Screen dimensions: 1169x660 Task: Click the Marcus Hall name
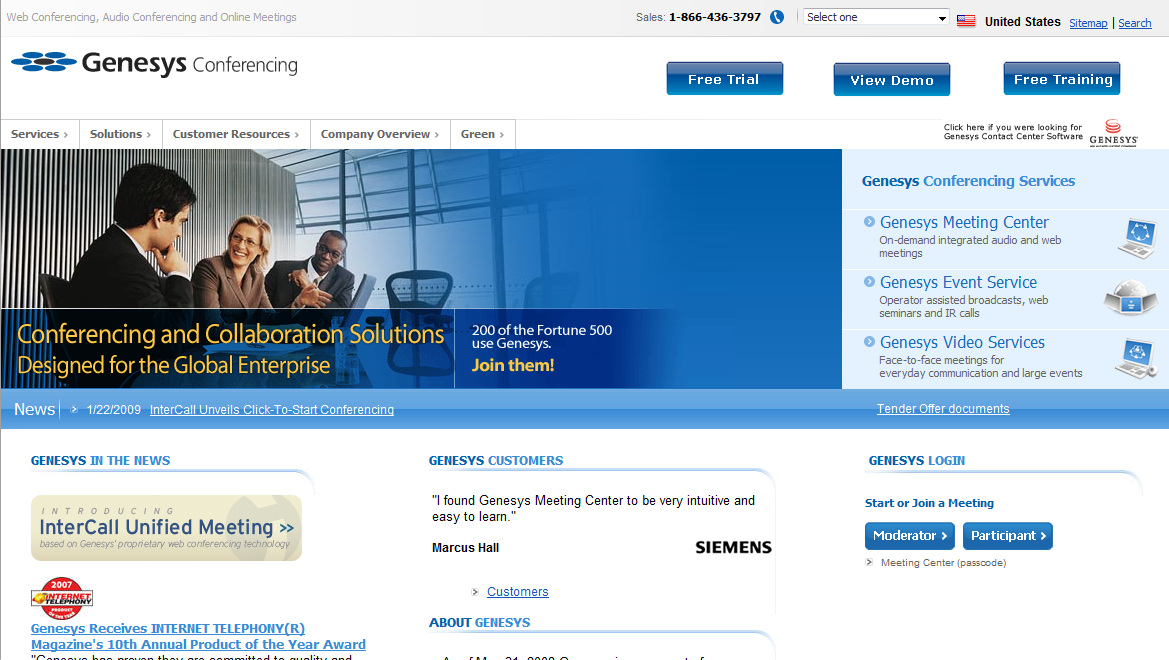click(465, 548)
